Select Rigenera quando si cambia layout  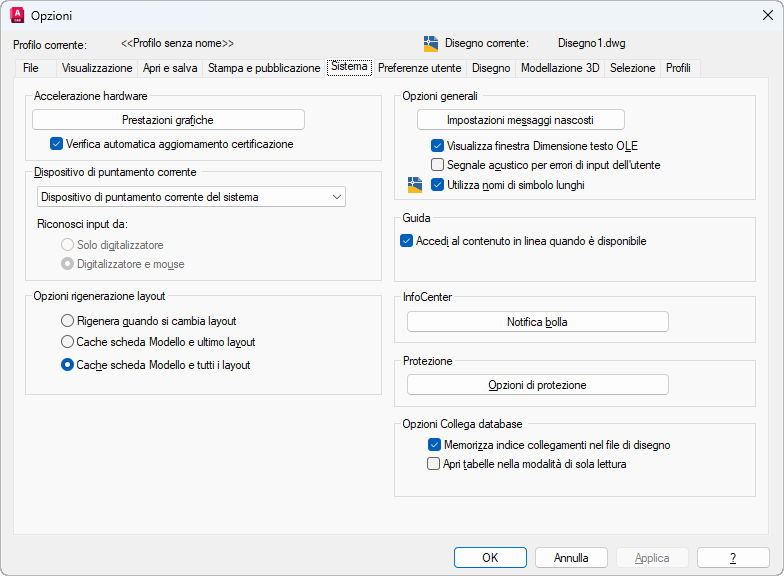tap(68, 321)
